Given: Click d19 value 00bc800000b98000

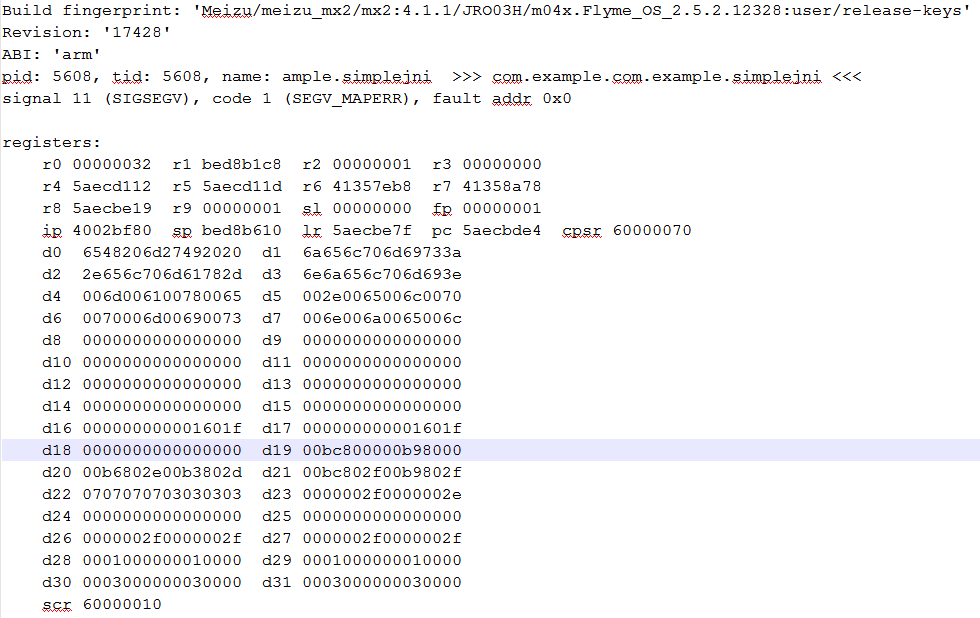Looking at the screenshot, I should [x=382, y=450].
